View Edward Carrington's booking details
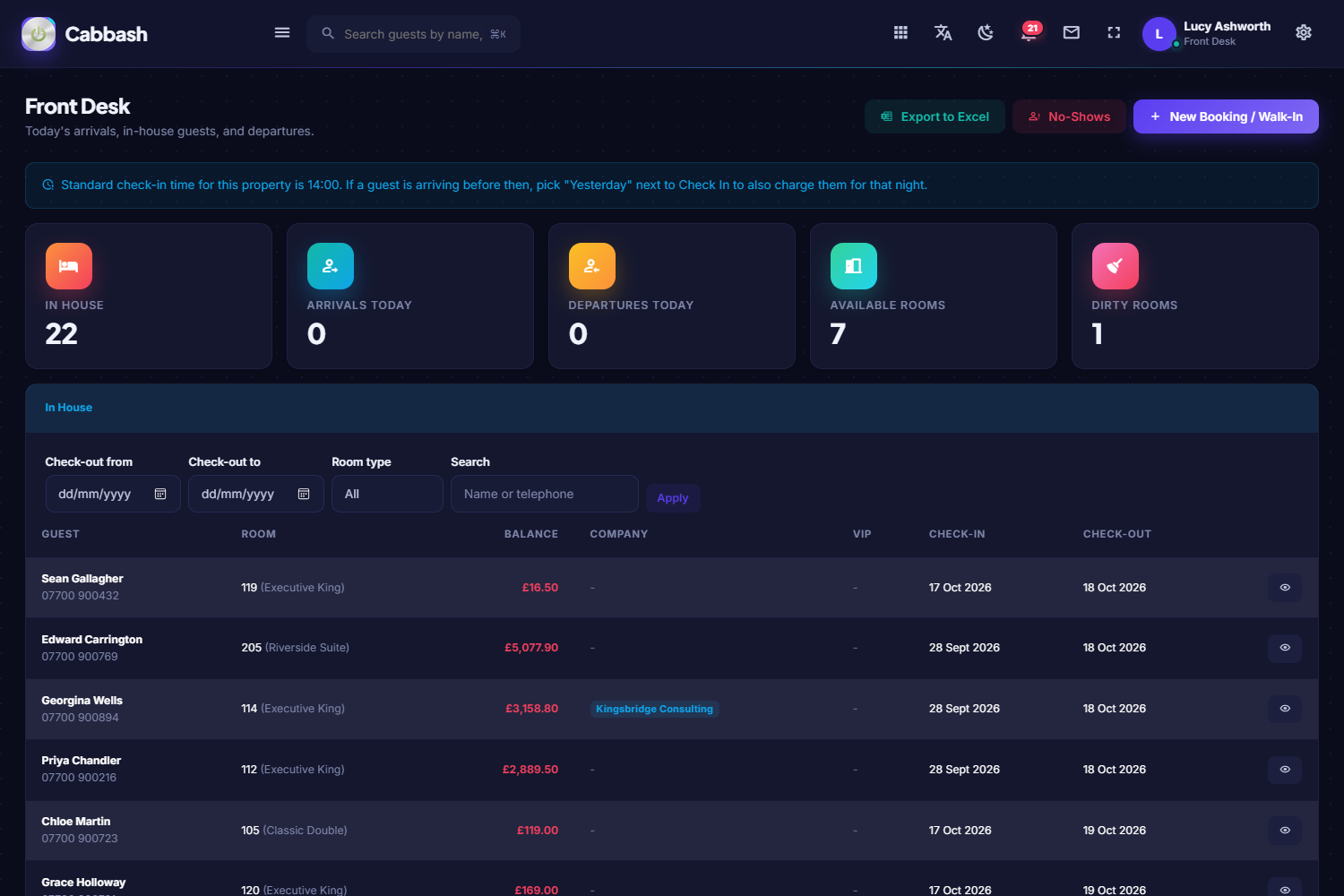This screenshot has width=1344, height=896. (1285, 648)
